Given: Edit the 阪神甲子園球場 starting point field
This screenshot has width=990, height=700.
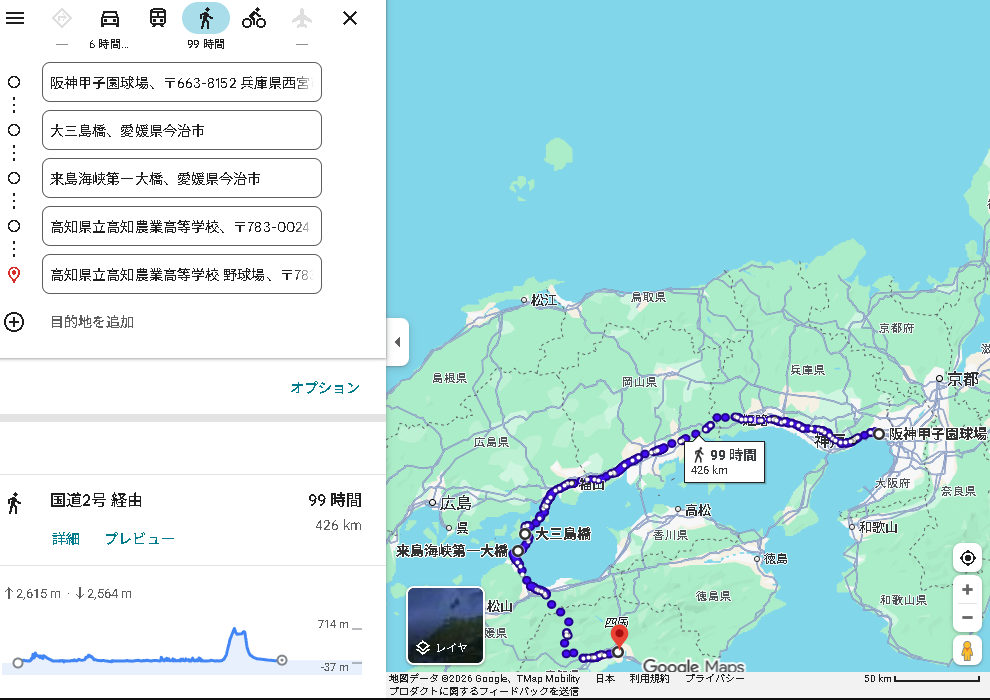Looking at the screenshot, I should (181, 82).
